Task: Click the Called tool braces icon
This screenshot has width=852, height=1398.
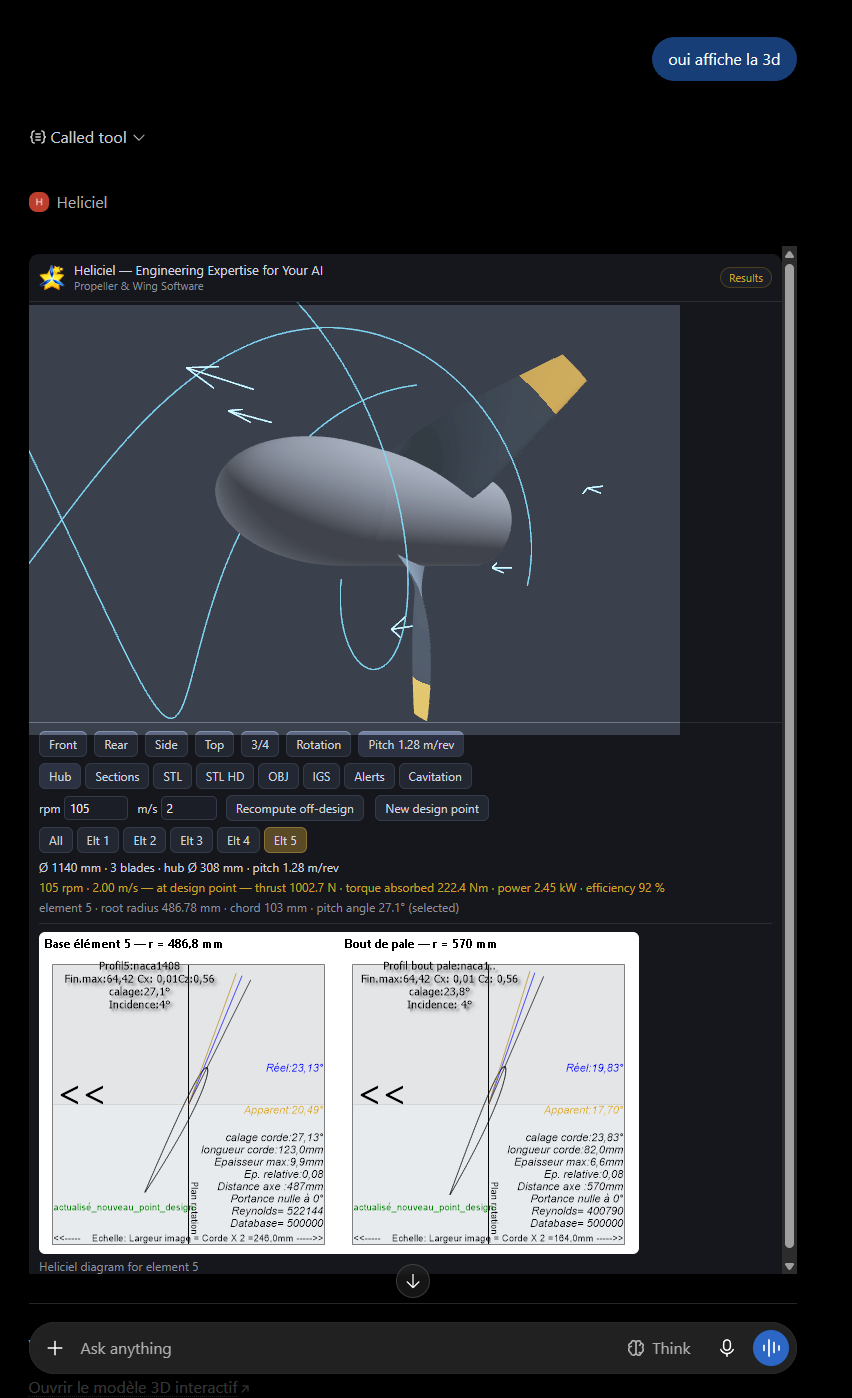Action: [38, 137]
